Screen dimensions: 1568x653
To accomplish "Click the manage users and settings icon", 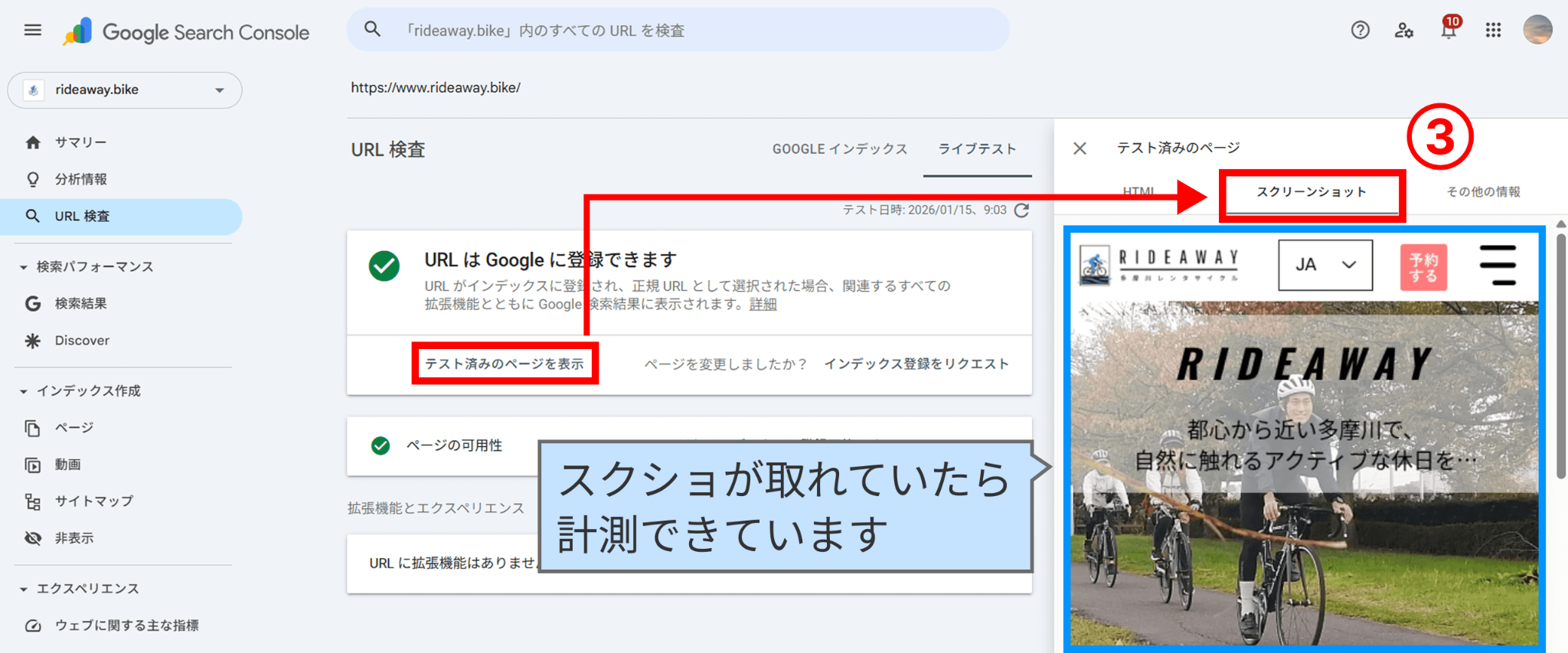I will [x=1403, y=31].
